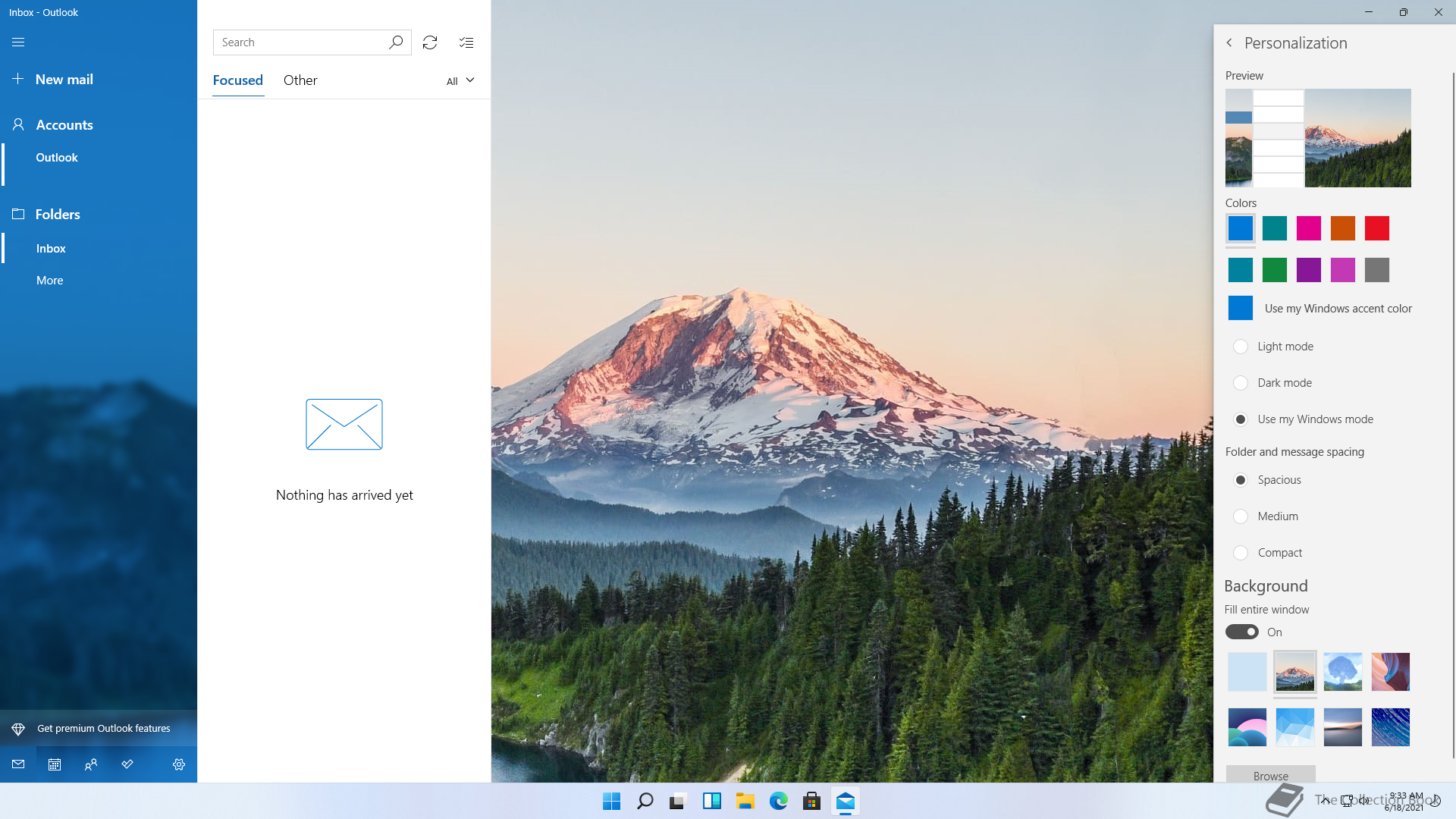Switch to the Focused tab
Screen dimensions: 1456x819
[237, 80]
